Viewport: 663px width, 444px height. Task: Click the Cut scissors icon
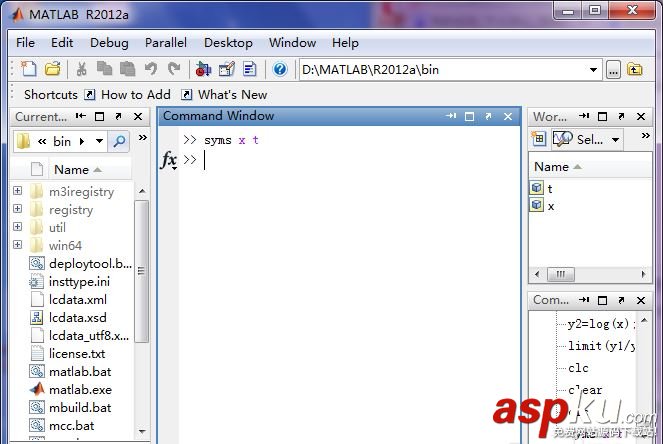tap(81, 69)
